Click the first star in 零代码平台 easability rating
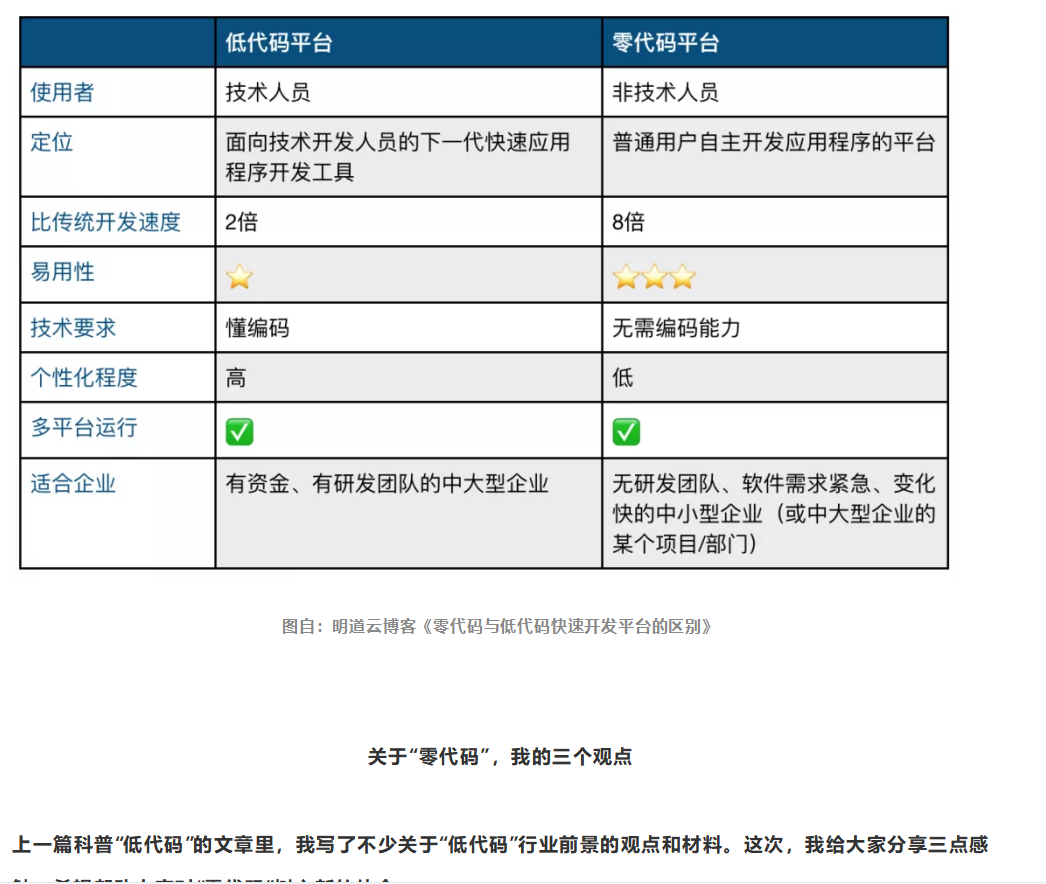Image resolution: width=1046 pixels, height=884 pixels. click(x=624, y=276)
